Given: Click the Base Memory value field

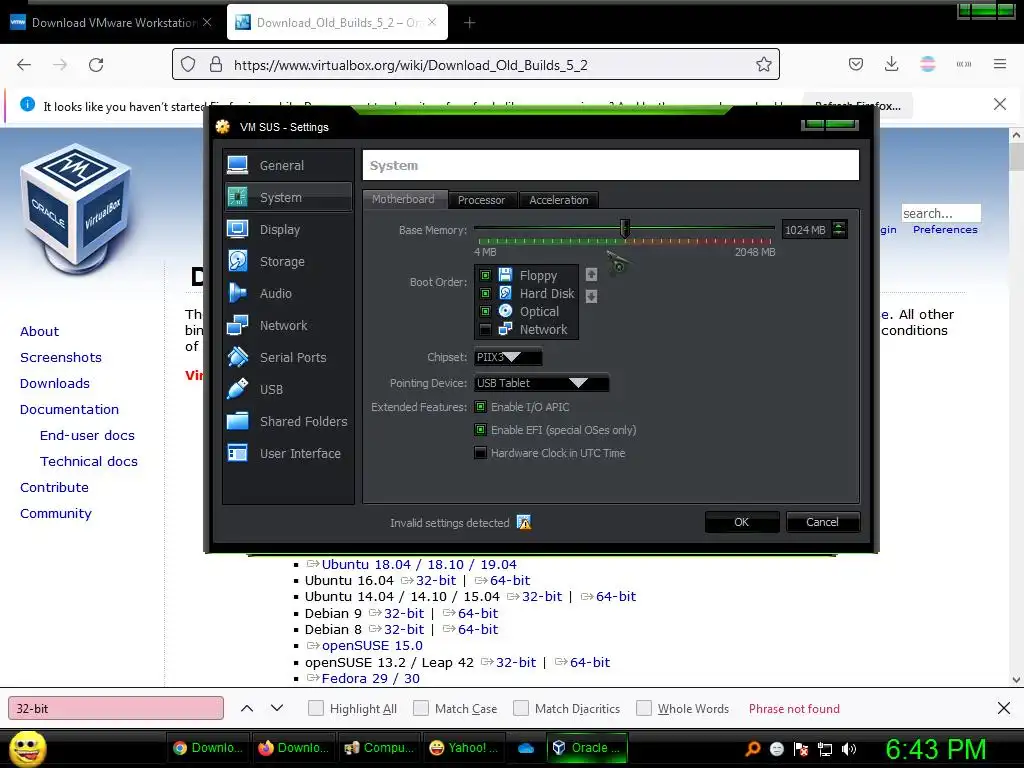Looking at the screenshot, I should click(x=807, y=229).
